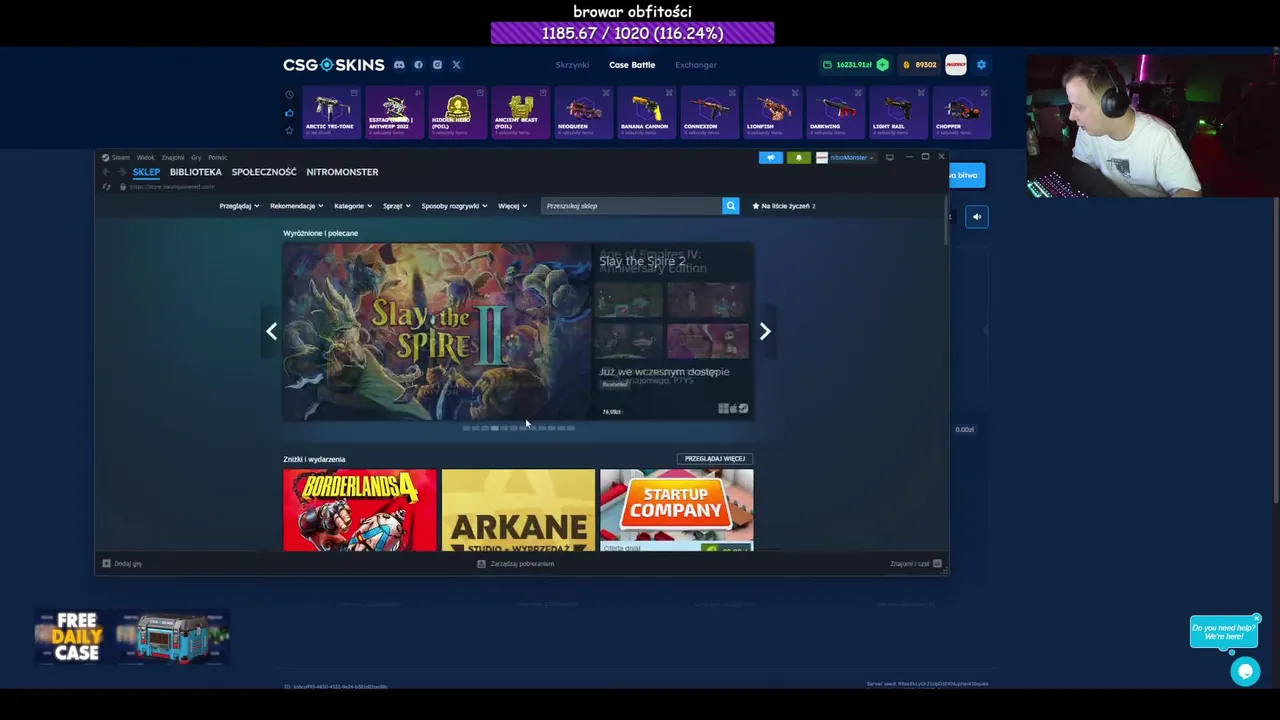Click Zarządzaj pobieraniem downloads link
The height and width of the screenshot is (720, 1280).
(516, 564)
